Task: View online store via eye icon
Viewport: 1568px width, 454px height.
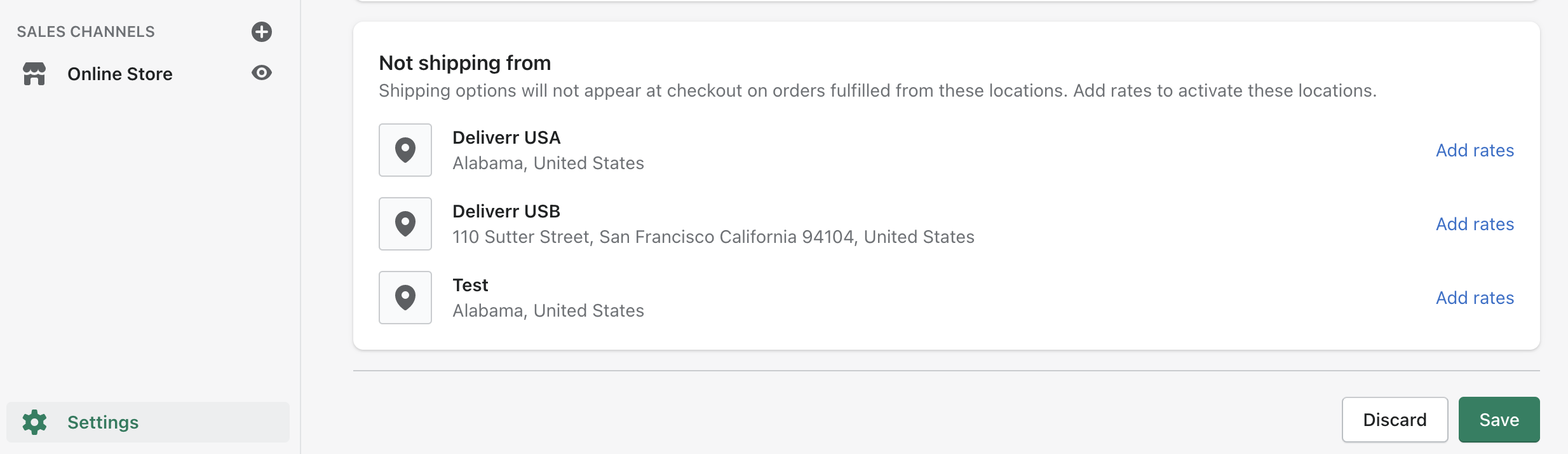Action: click(262, 73)
